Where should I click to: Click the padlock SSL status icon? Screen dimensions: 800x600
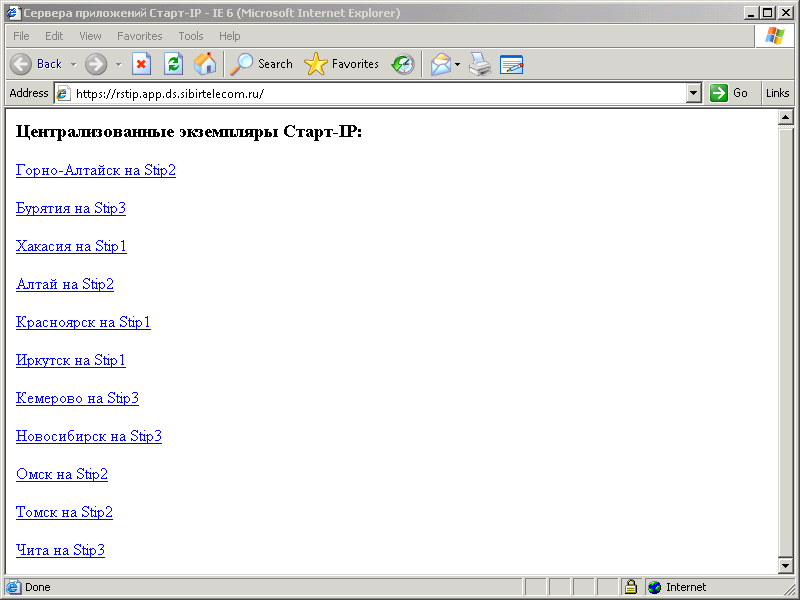click(631, 587)
